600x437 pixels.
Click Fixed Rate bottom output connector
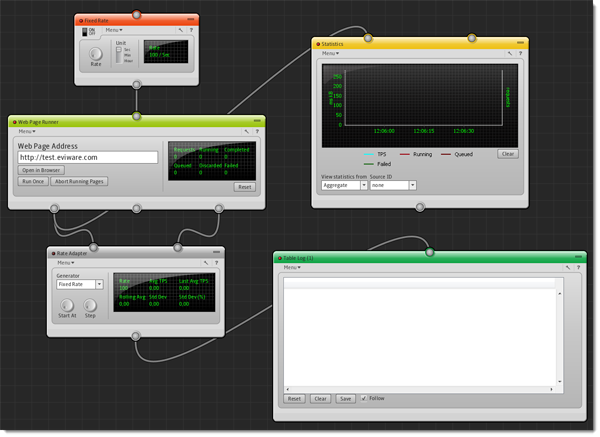pos(137,84)
